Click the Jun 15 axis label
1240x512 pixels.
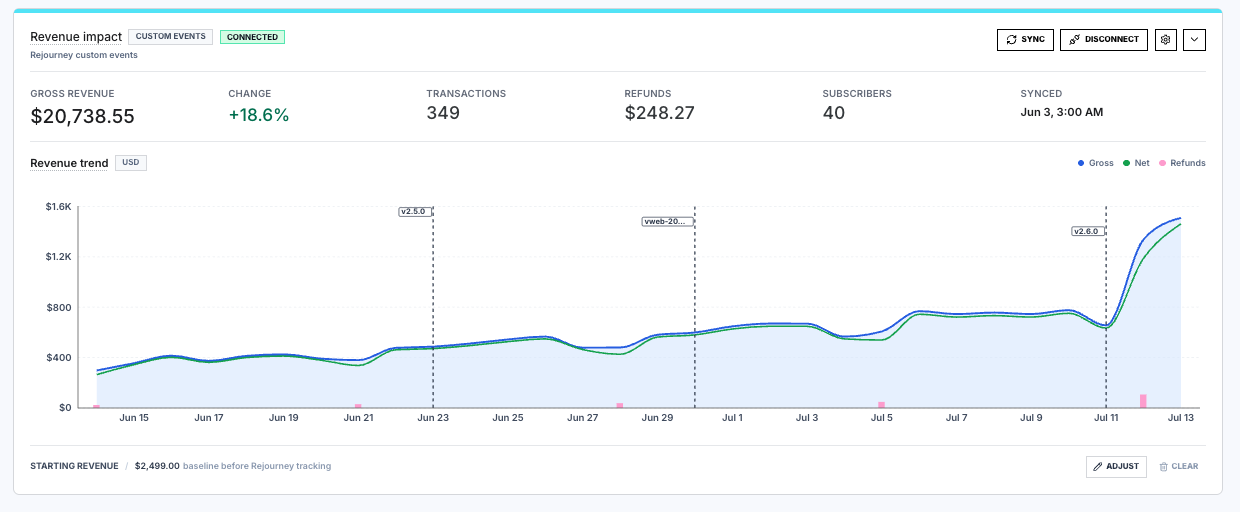pos(134,418)
